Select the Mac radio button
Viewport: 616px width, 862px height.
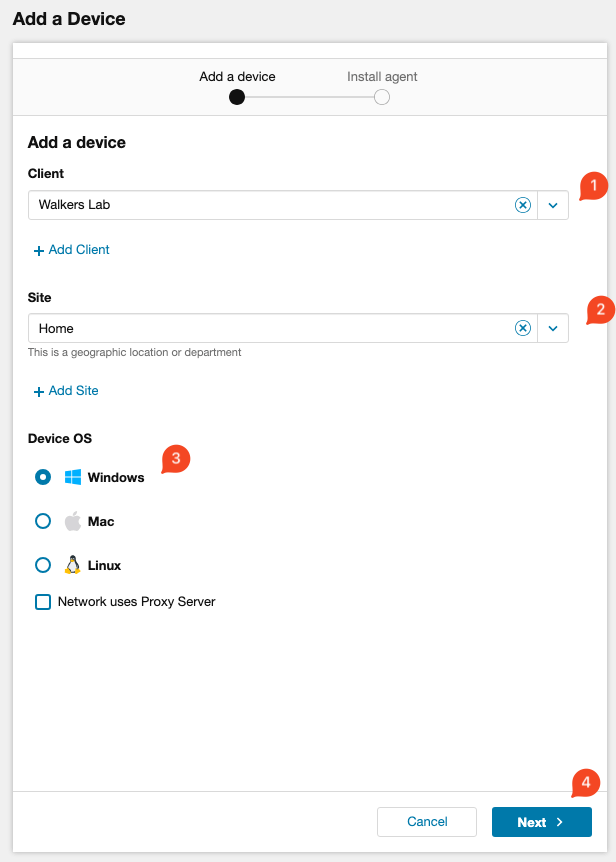click(x=43, y=521)
